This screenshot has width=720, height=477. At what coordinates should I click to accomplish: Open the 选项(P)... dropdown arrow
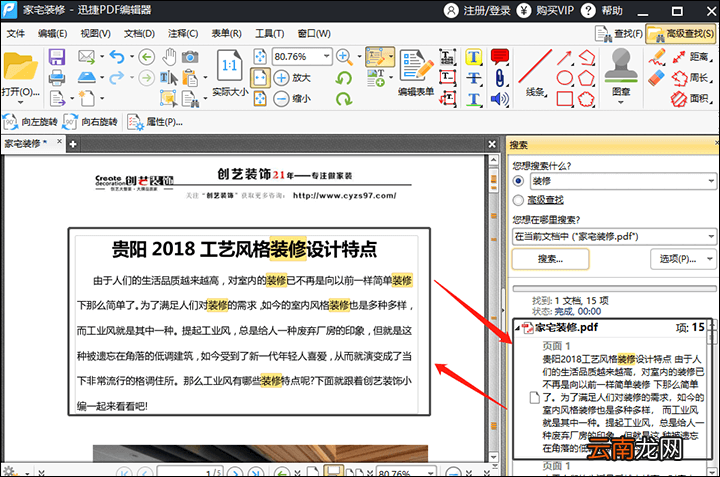(x=710, y=259)
